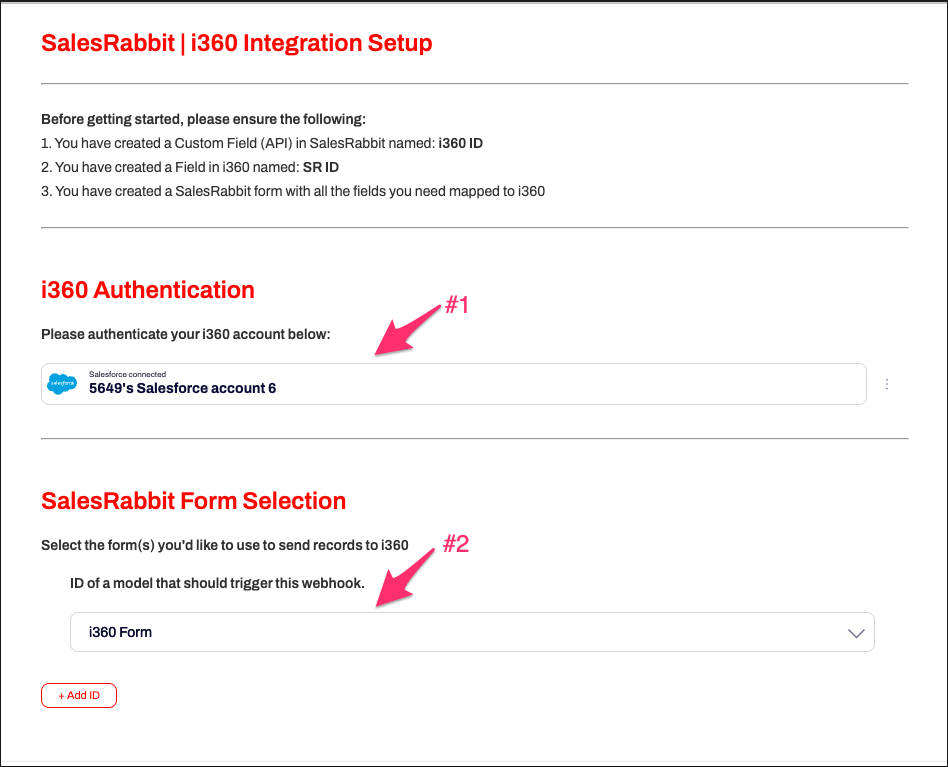Click the "ID of a model" webhook label
The width and height of the screenshot is (948, 767).
pyautogui.click(x=217, y=583)
